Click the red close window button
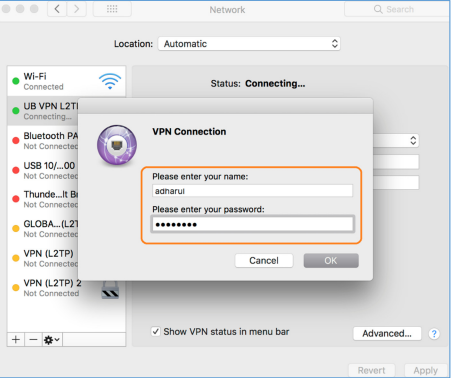The height and width of the screenshot is (378, 454). [5, 9]
